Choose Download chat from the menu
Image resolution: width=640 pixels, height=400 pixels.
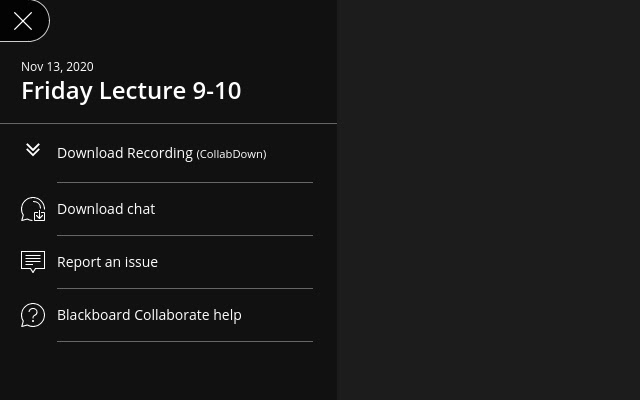pyautogui.click(x=106, y=209)
